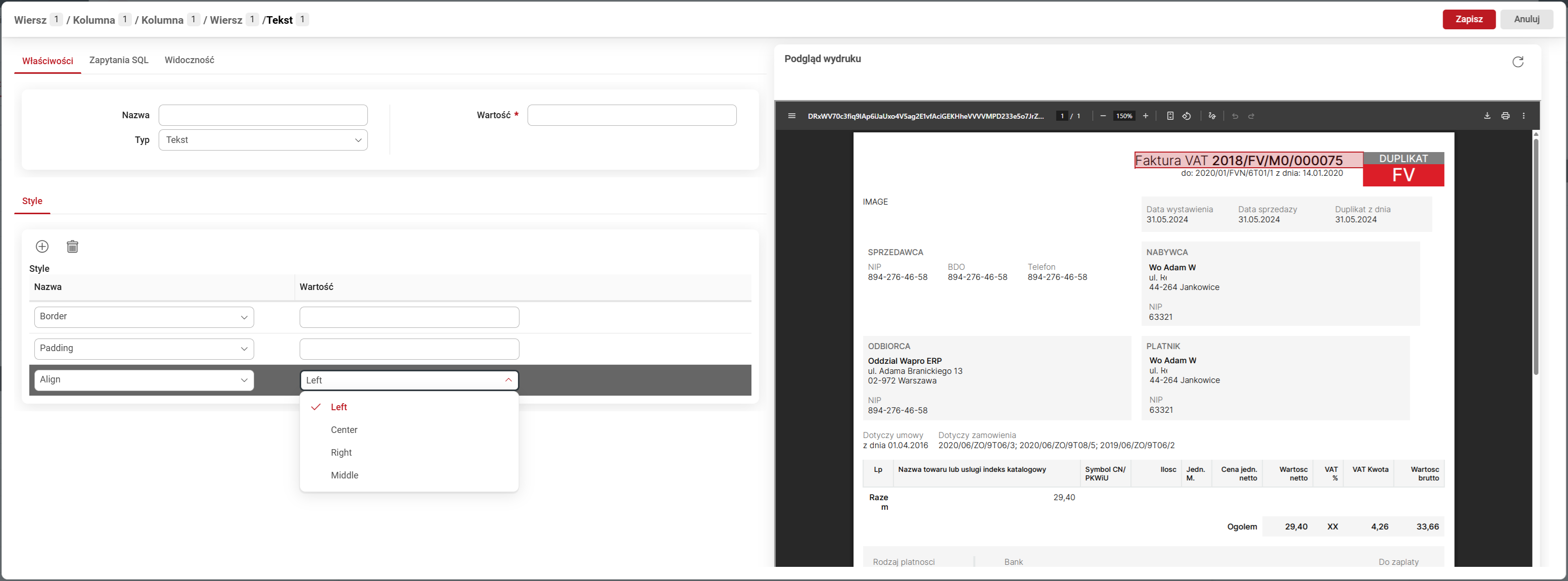Click fit to page icon
Screen dimensions: 1568x581
pyautogui.click(x=1170, y=116)
